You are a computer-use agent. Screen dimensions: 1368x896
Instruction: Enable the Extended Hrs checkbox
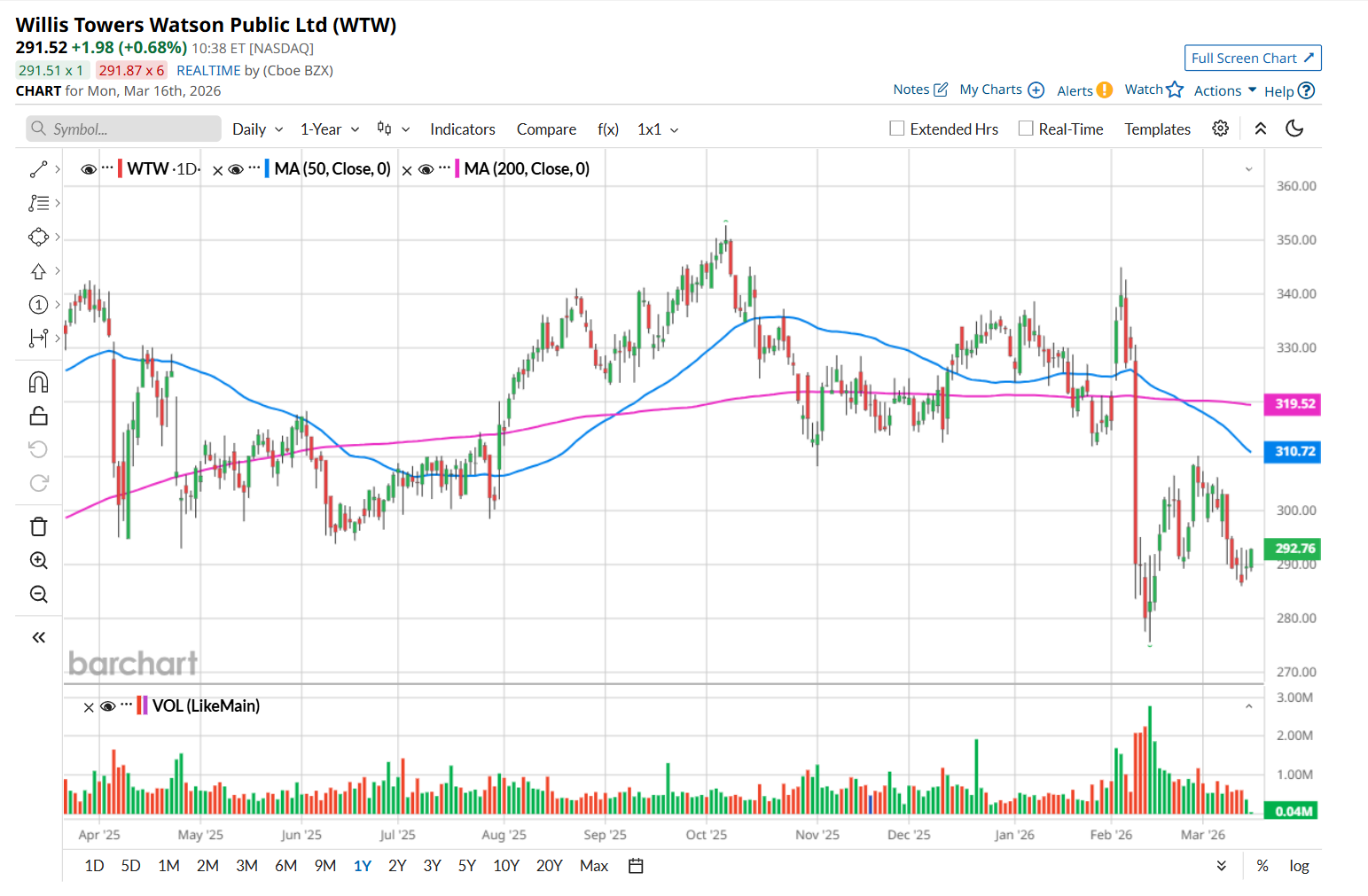point(897,129)
